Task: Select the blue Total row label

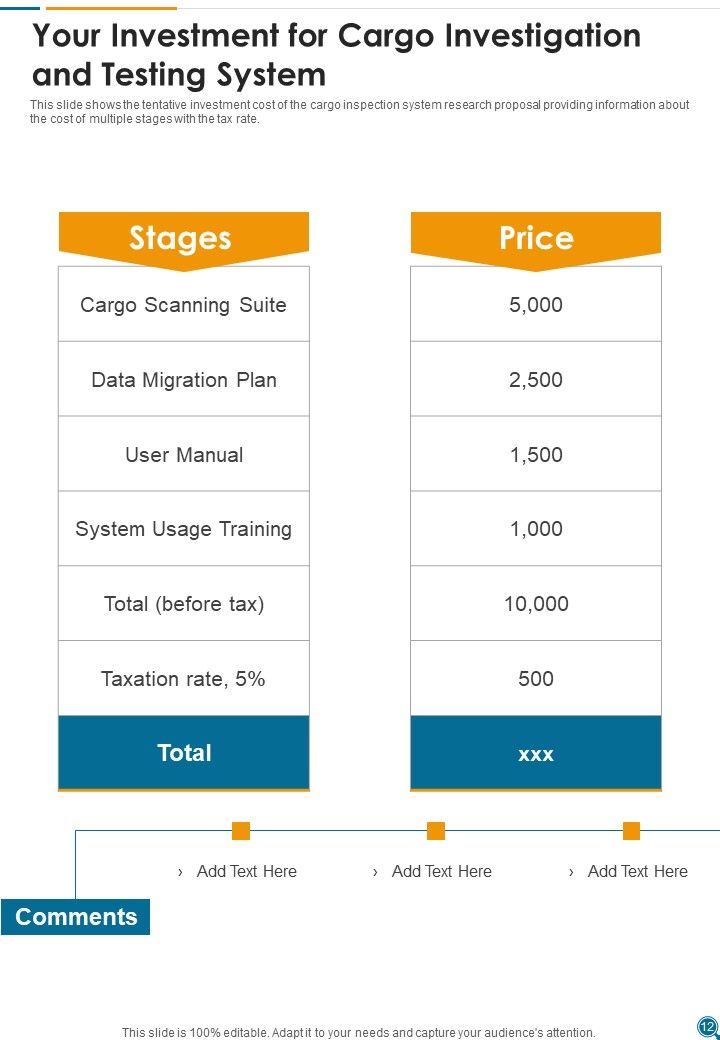Action: 184,753
